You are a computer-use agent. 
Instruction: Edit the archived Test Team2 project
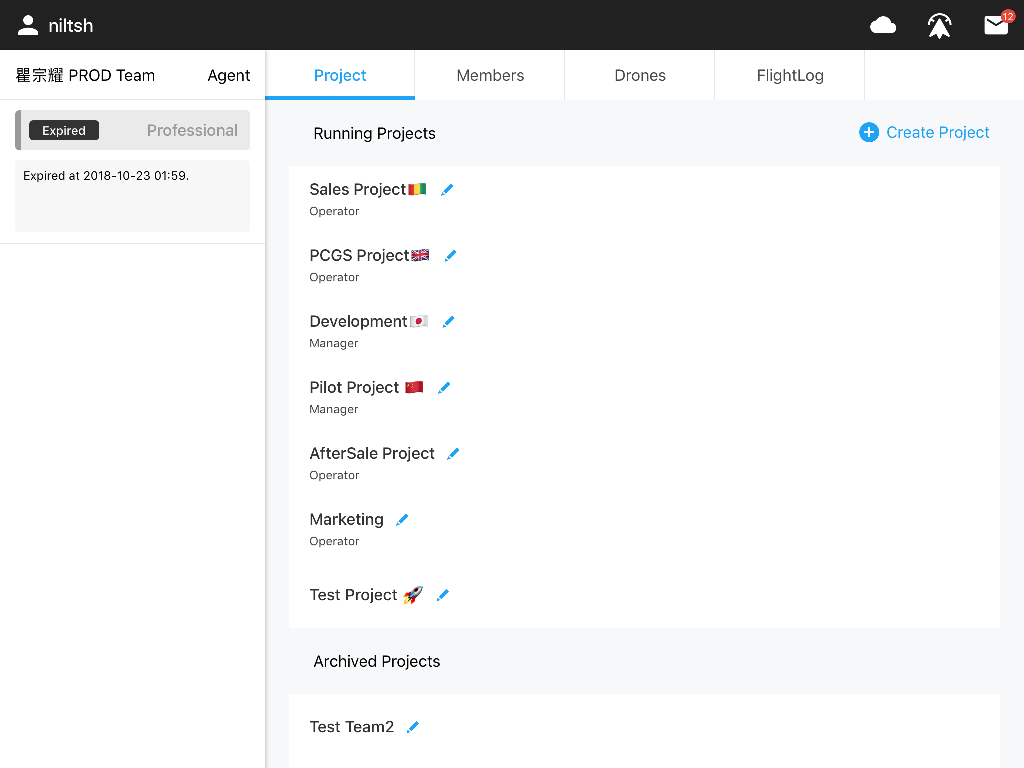412,727
